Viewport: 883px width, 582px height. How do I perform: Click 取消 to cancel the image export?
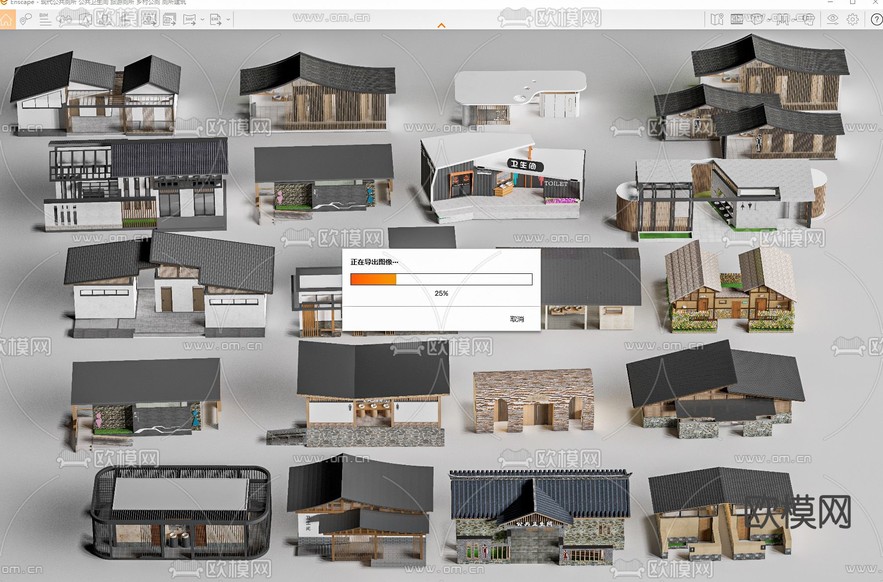pos(516,319)
